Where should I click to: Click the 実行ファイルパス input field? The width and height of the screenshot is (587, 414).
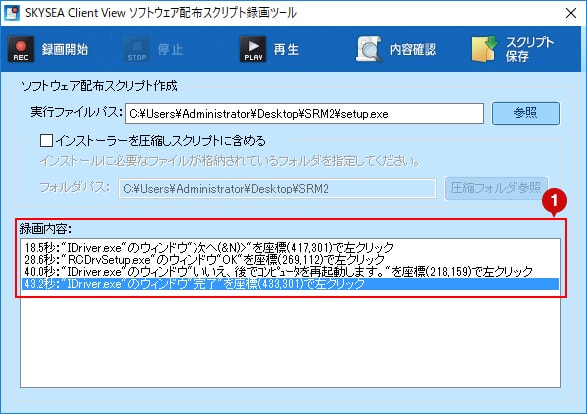click(x=304, y=113)
